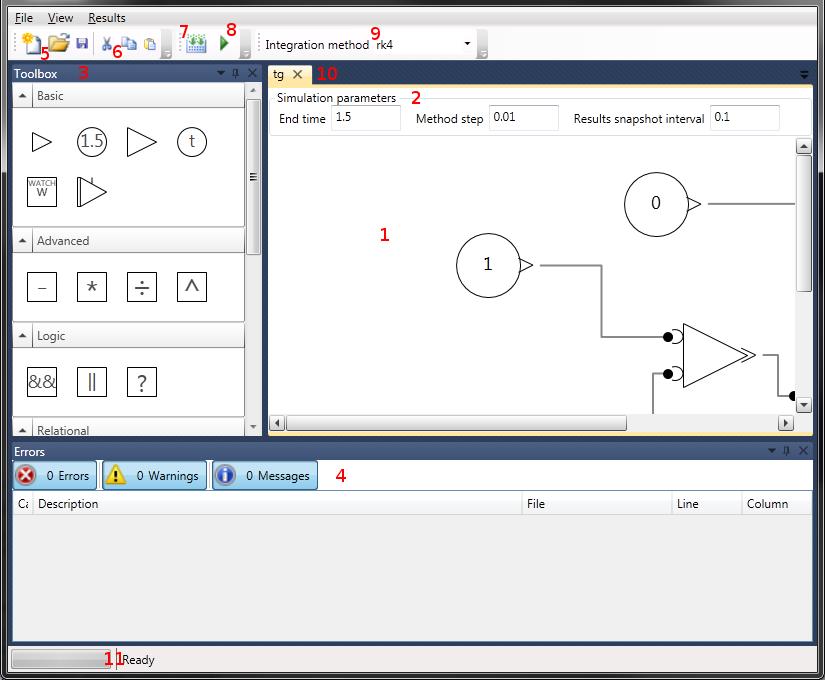Open the View menu

(x=60, y=18)
